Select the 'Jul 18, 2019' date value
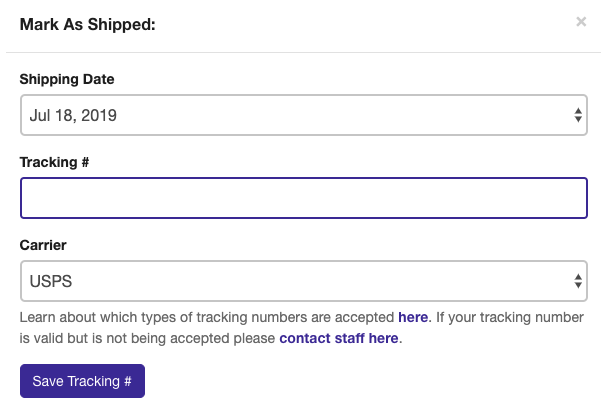Screen dimensions: 616x415 (73, 116)
